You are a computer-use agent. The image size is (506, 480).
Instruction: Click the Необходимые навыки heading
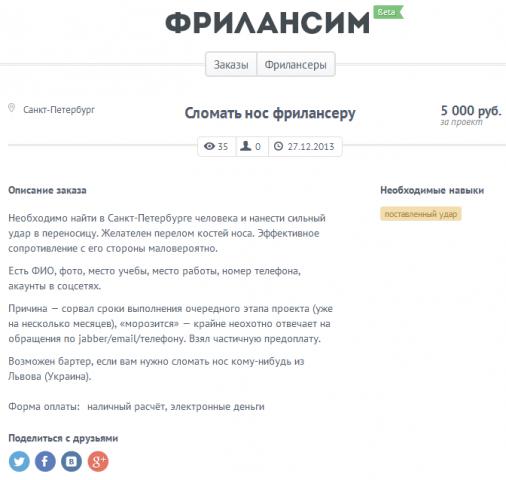(432, 190)
